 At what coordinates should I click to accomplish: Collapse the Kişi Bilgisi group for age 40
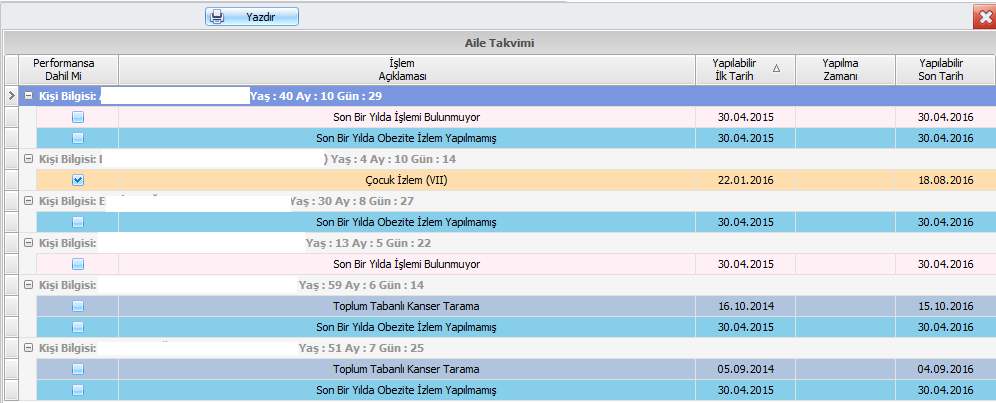coord(27,96)
